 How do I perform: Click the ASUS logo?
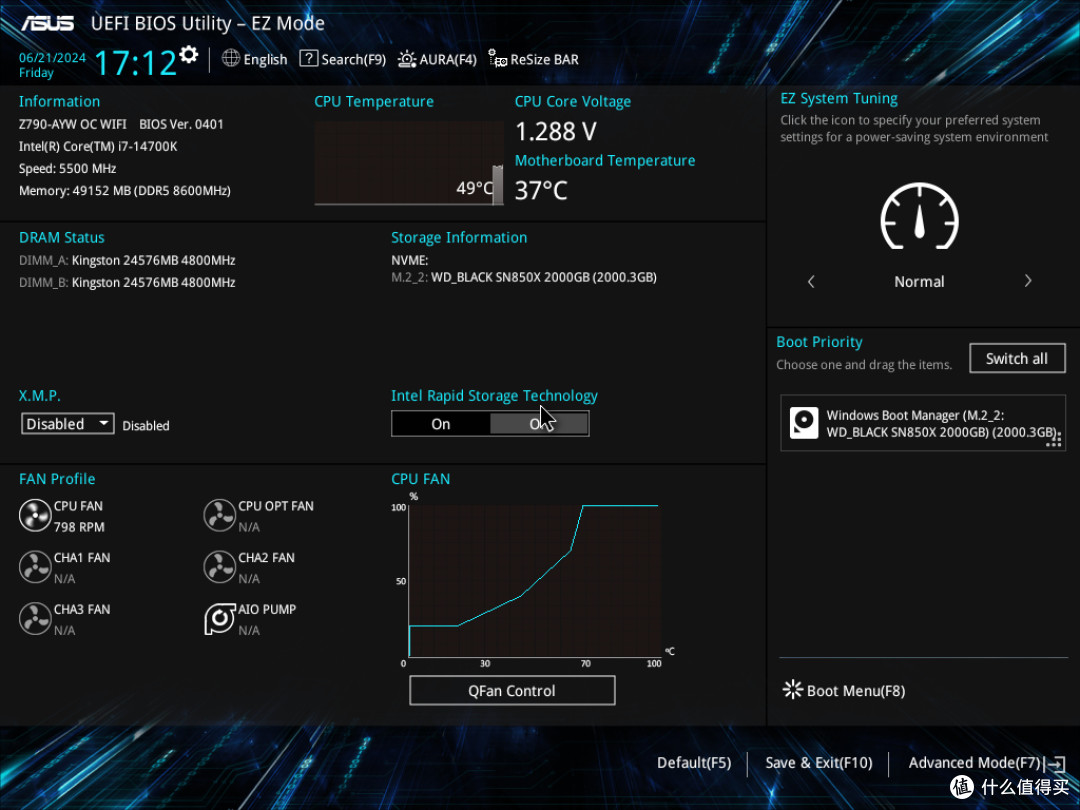[47, 23]
